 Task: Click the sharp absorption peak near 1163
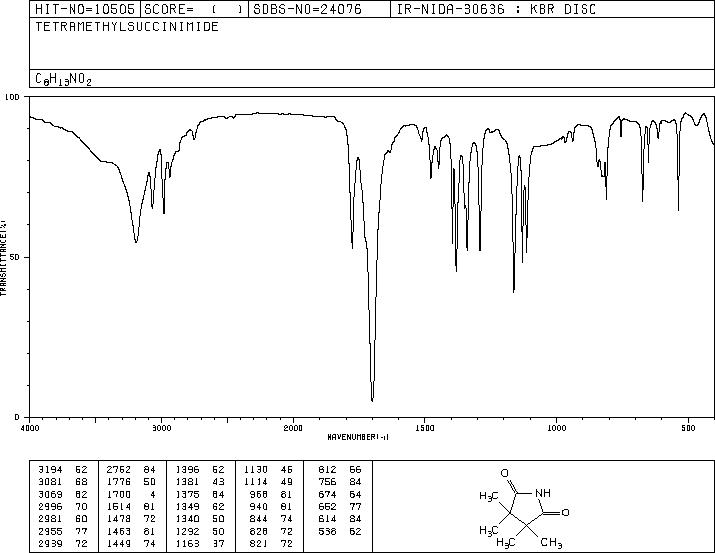[x=514, y=290]
